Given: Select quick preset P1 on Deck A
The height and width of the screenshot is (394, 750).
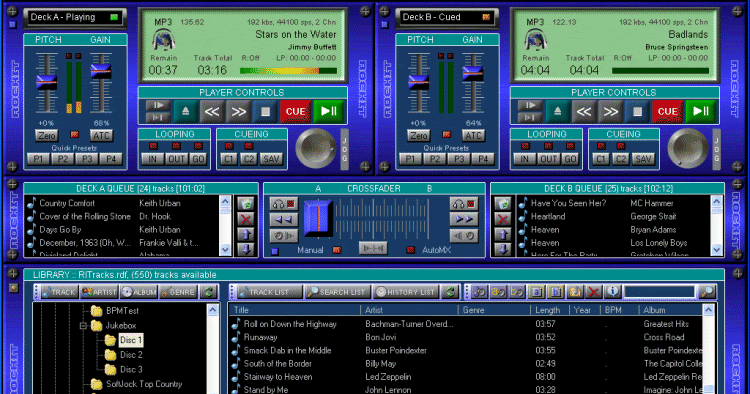Looking at the screenshot, I should pyautogui.click(x=38, y=159).
